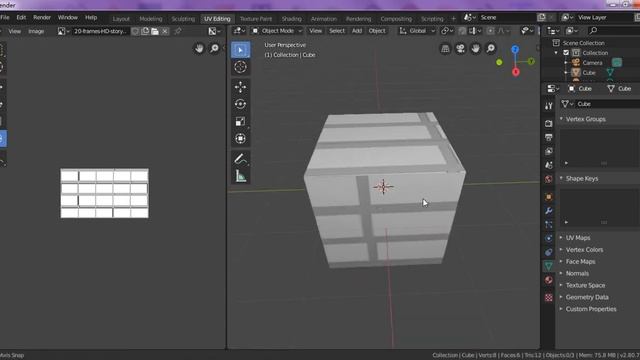Open the image browse dropdown

(x=63, y=31)
